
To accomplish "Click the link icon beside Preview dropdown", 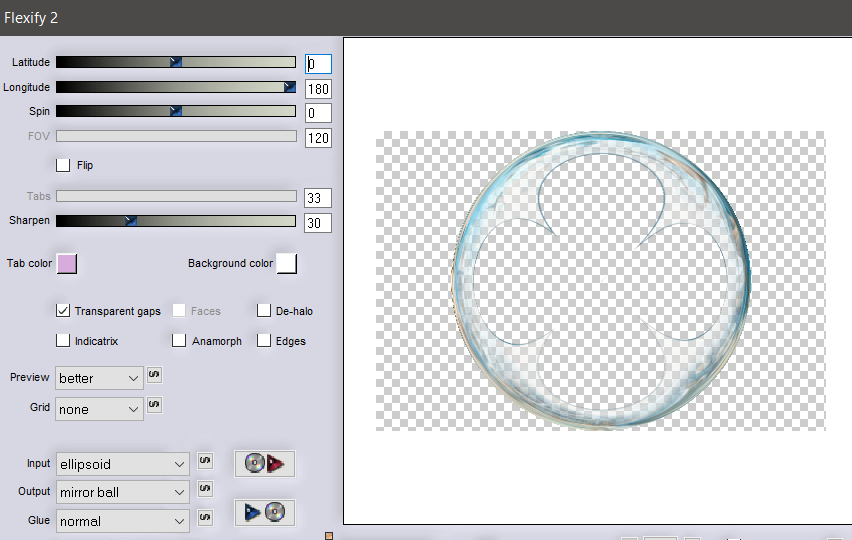I will (154, 375).
